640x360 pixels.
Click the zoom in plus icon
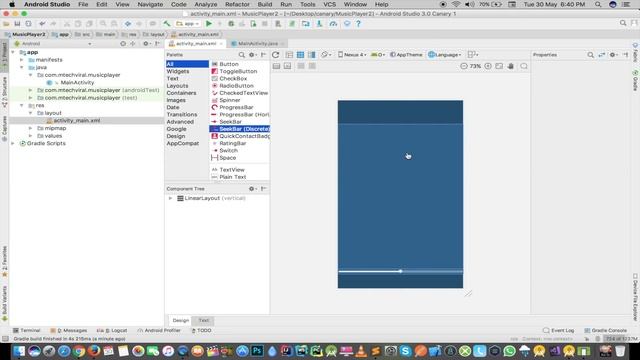[x=488, y=66]
